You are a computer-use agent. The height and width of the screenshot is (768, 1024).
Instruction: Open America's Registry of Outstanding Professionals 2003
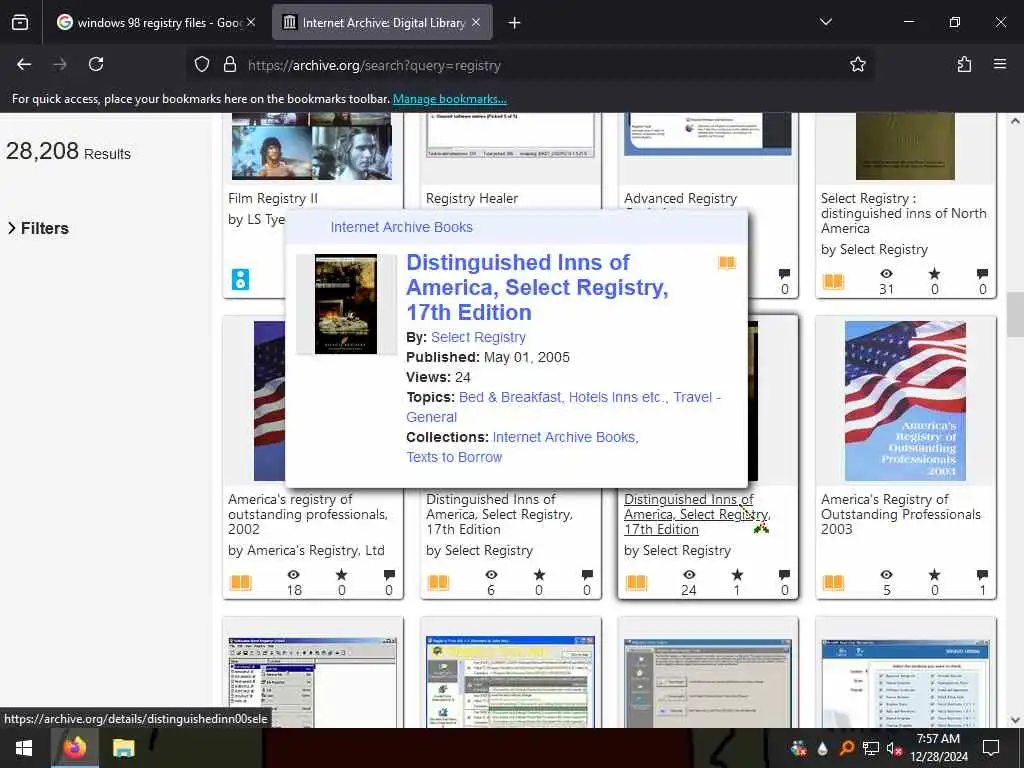901,515
